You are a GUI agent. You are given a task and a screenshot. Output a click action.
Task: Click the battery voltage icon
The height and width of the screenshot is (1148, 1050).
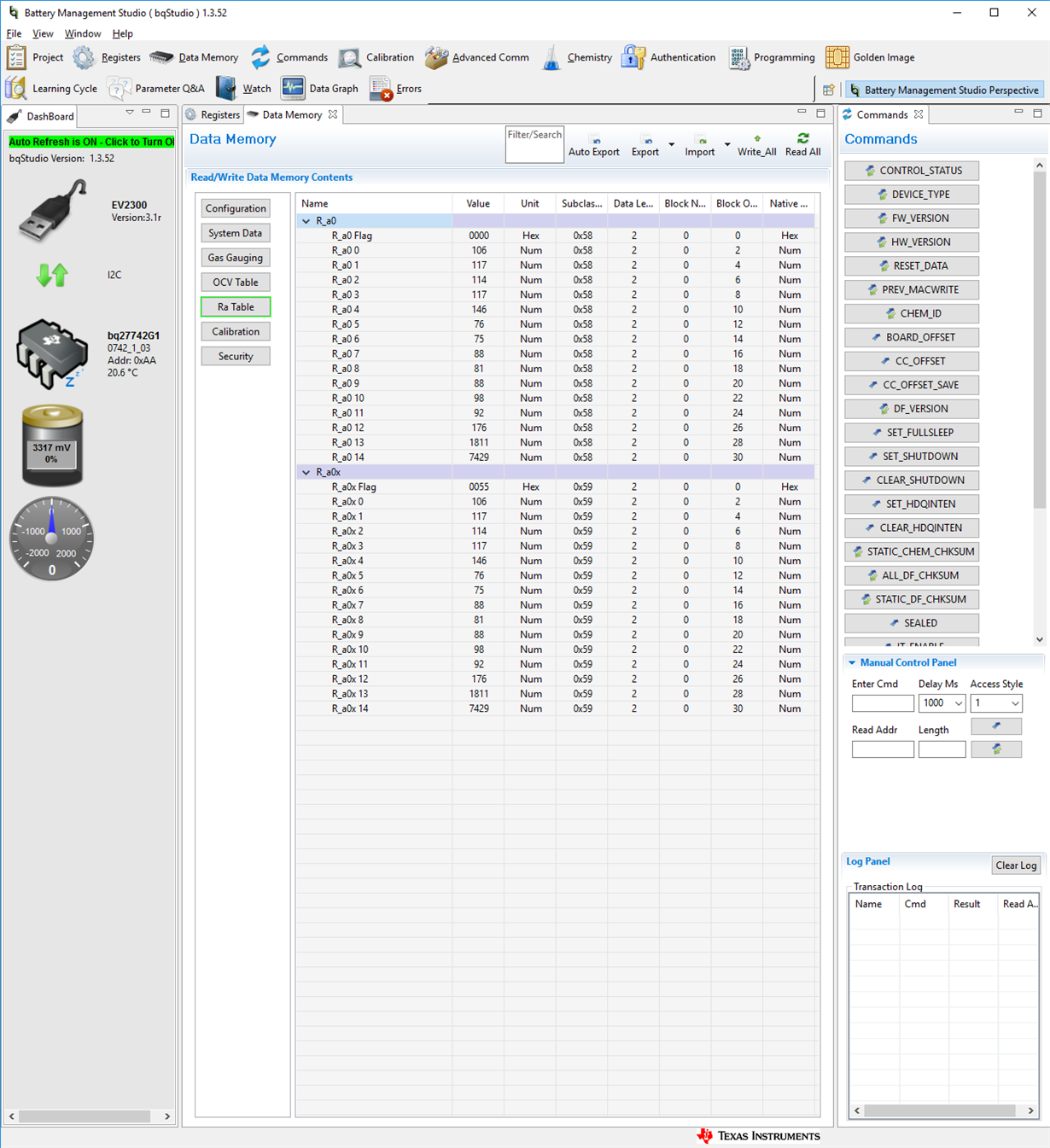tap(52, 446)
